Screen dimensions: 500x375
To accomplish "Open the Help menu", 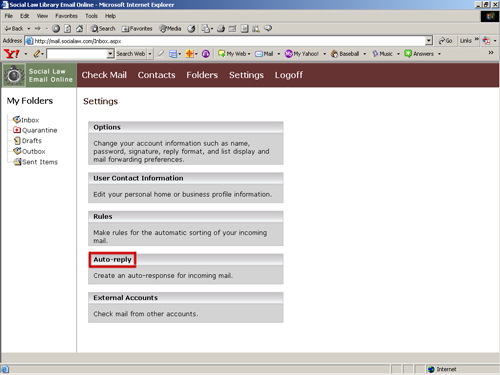I will click(110, 16).
